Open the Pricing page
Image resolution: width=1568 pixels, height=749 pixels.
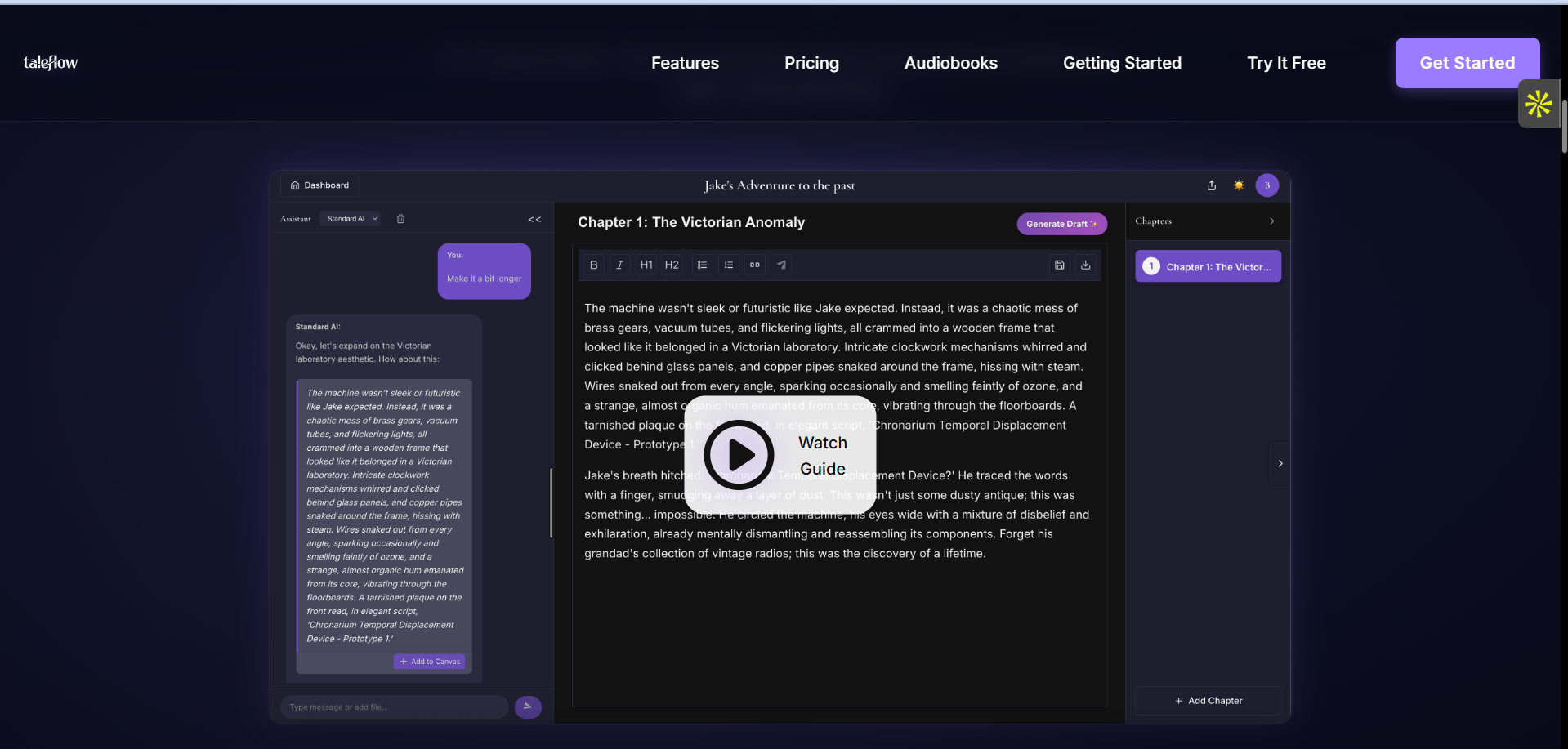pos(811,63)
